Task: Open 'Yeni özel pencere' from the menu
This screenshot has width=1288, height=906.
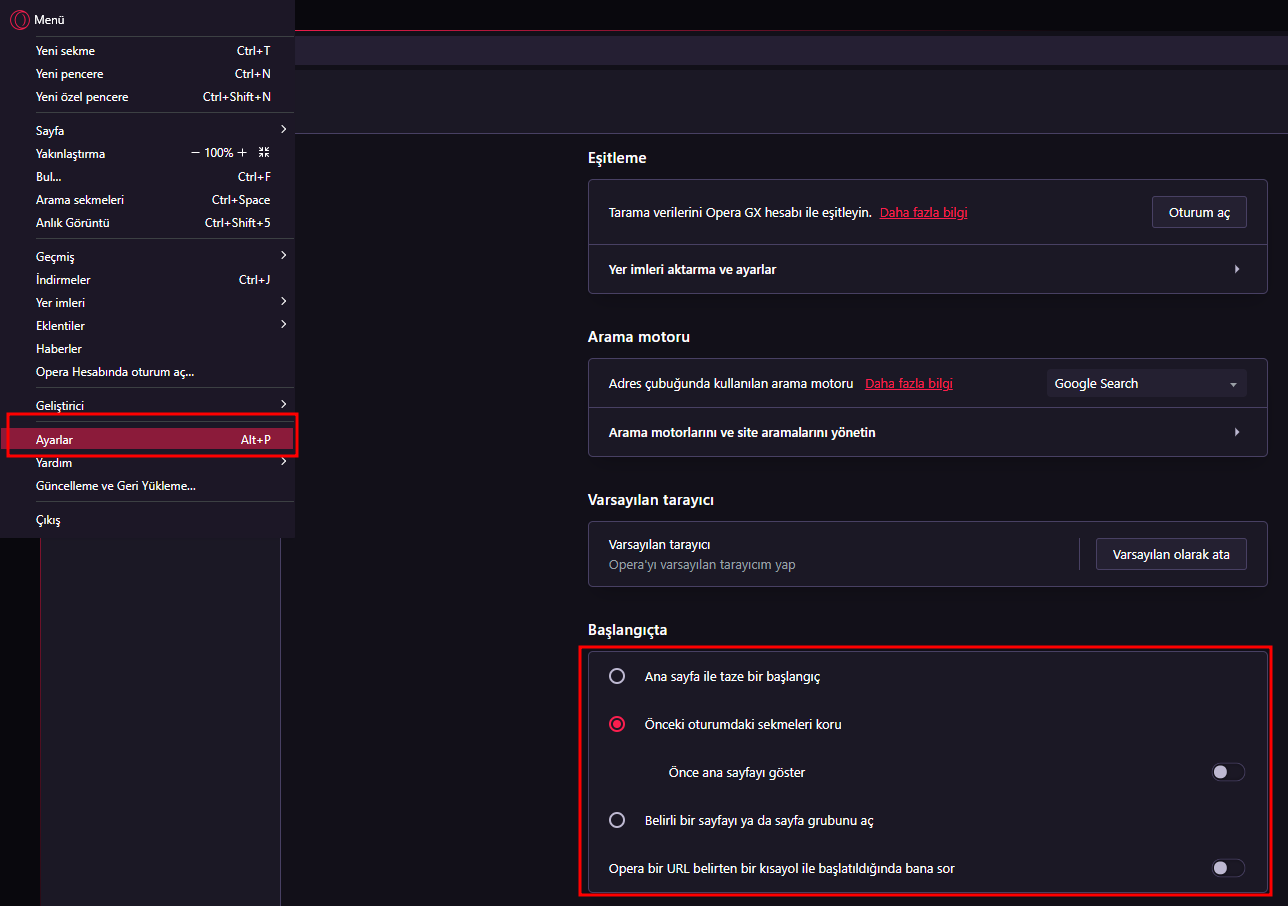Action: [147, 97]
